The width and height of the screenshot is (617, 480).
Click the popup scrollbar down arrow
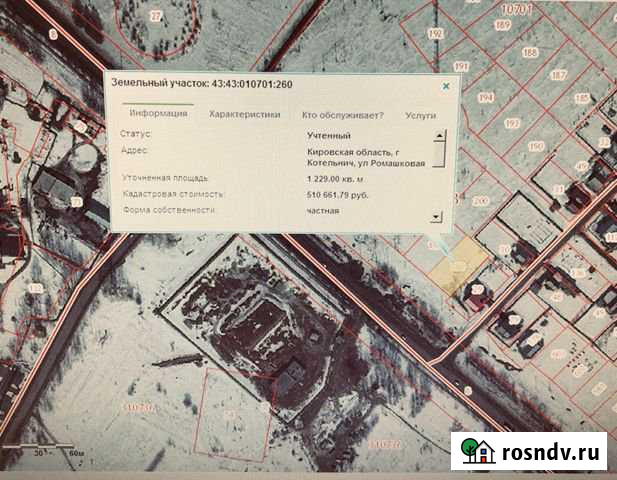point(436,215)
